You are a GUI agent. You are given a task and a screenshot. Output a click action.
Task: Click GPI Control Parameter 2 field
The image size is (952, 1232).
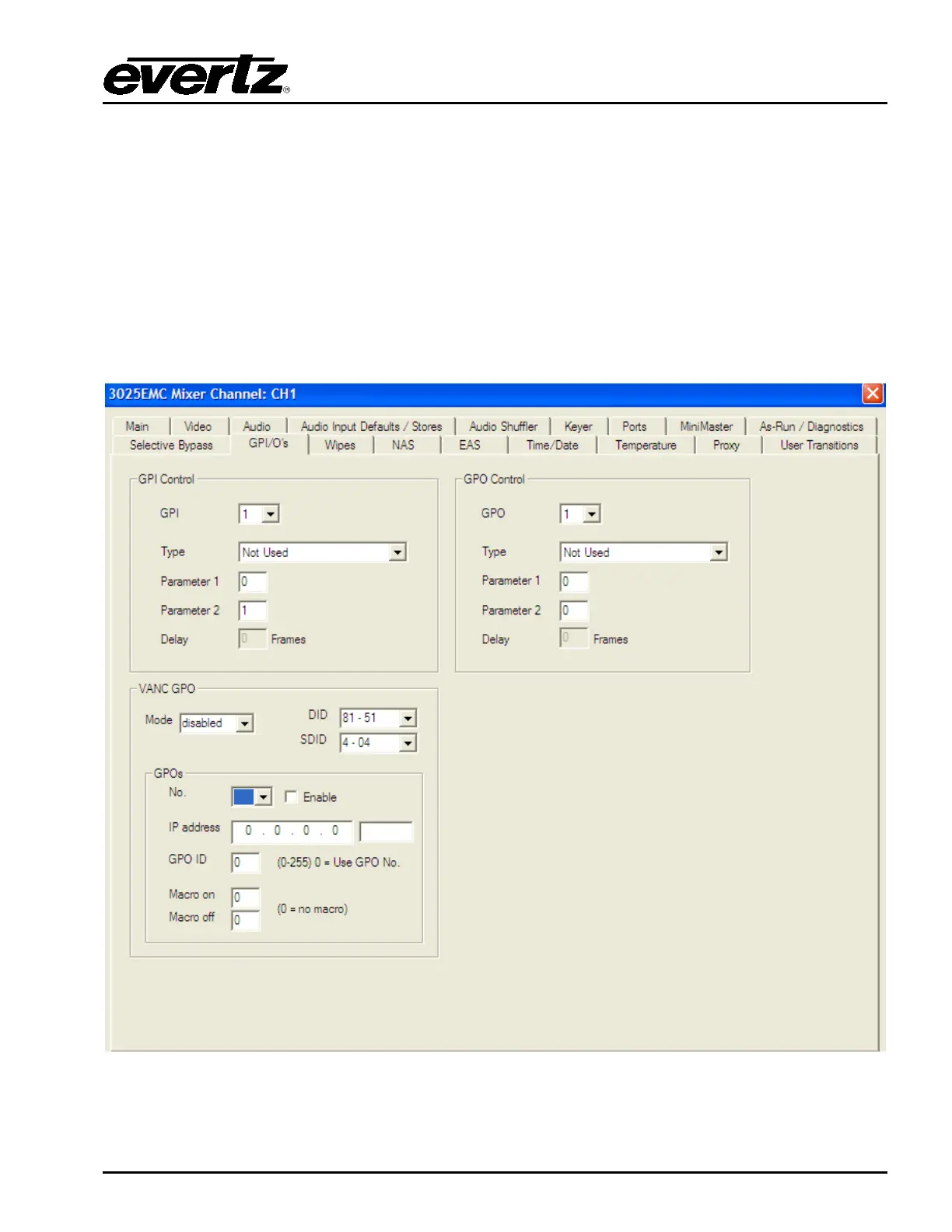coord(253,611)
